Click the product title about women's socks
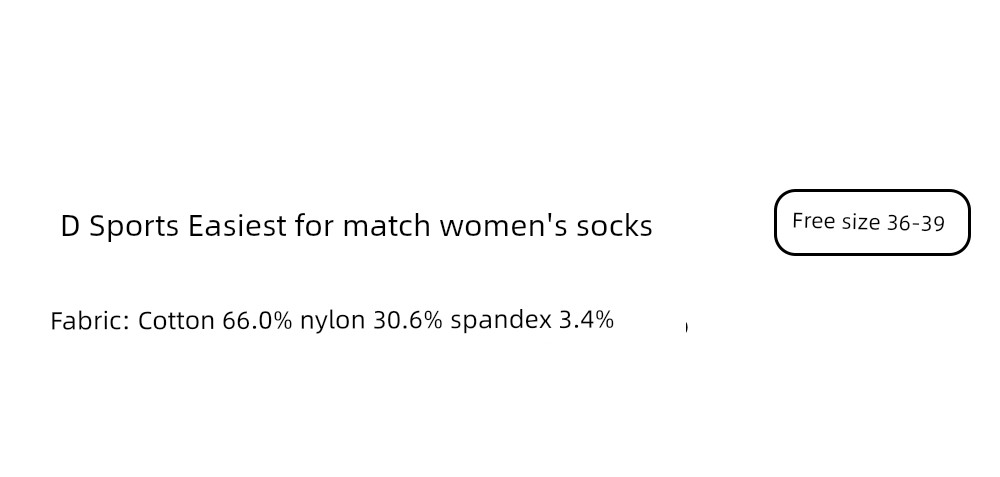Image resolution: width=1000 pixels, height=477 pixels. (357, 226)
